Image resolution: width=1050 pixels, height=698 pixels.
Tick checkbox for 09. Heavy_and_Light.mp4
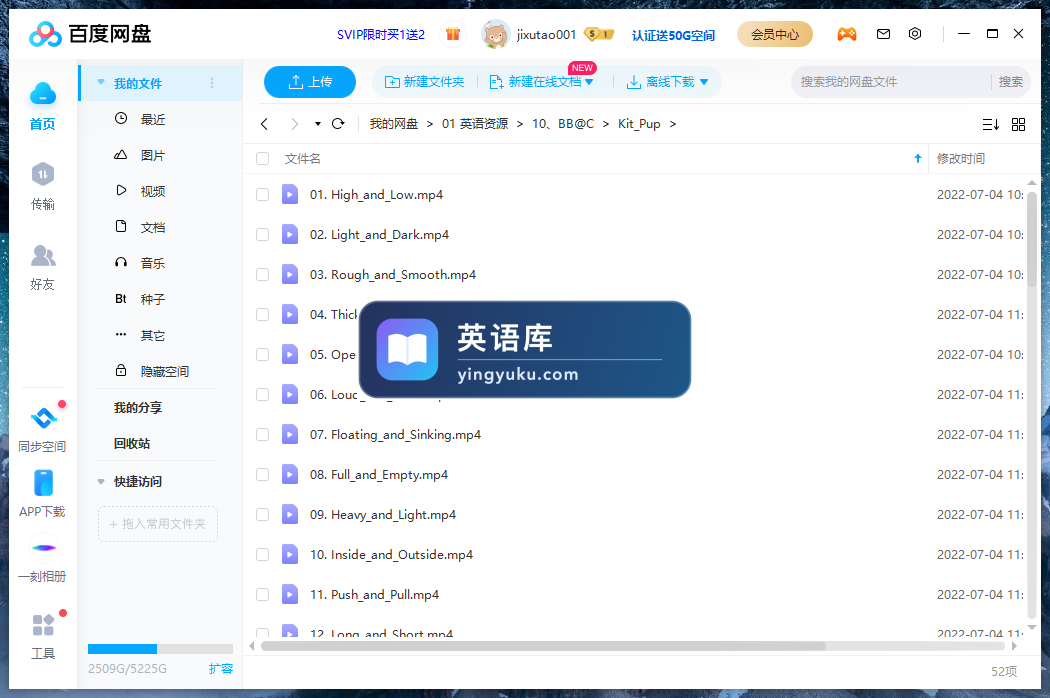[x=262, y=514]
